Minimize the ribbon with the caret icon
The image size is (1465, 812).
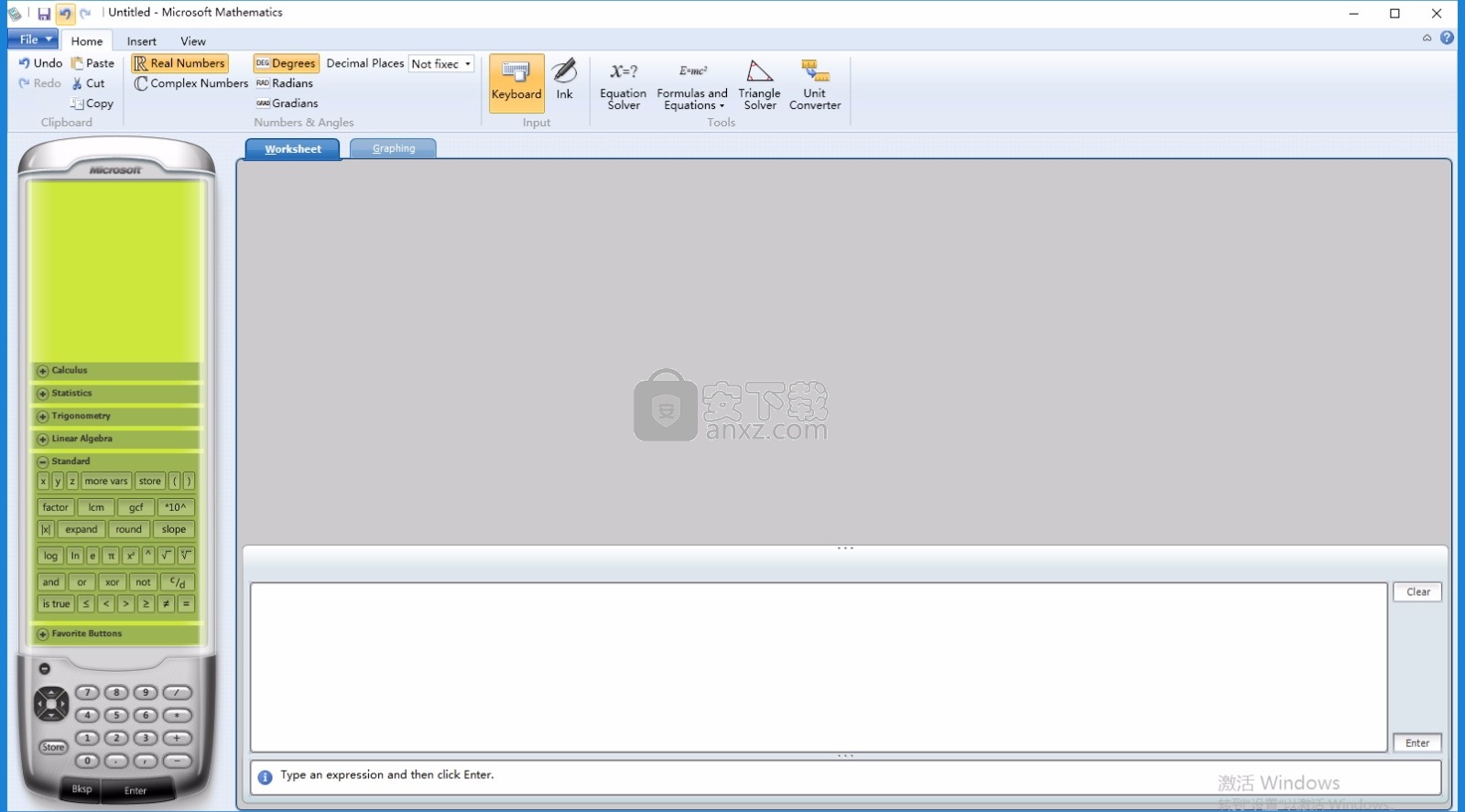[1427, 38]
